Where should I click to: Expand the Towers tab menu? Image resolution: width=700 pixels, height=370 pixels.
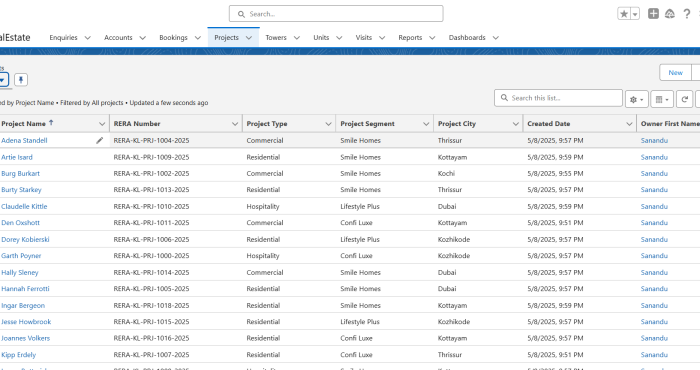coord(297,38)
